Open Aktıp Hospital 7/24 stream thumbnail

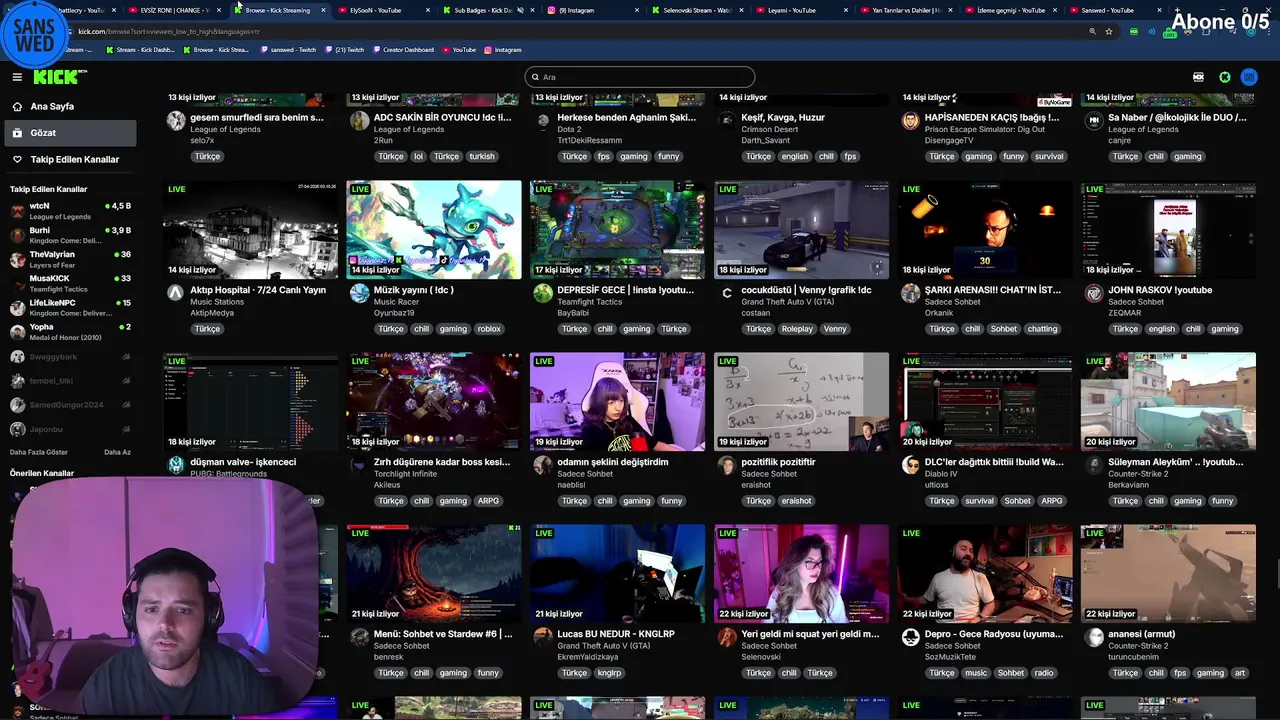(250, 229)
